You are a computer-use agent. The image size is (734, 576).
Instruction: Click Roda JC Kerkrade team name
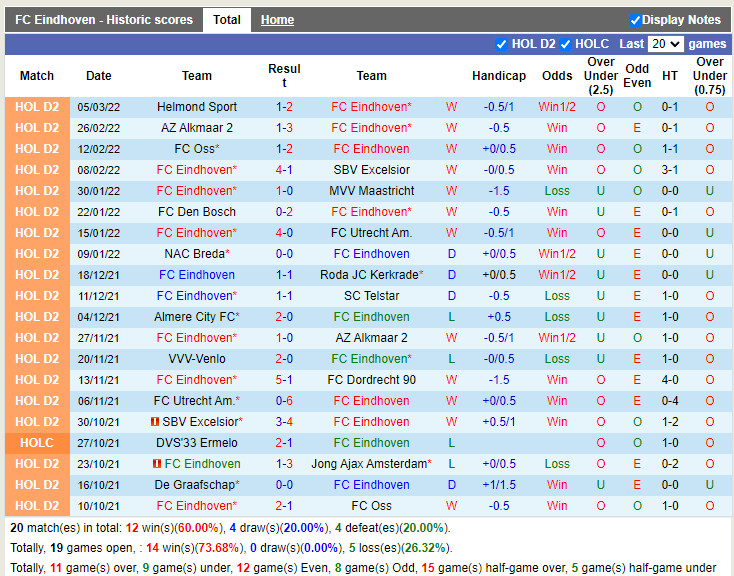click(x=371, y=275)
